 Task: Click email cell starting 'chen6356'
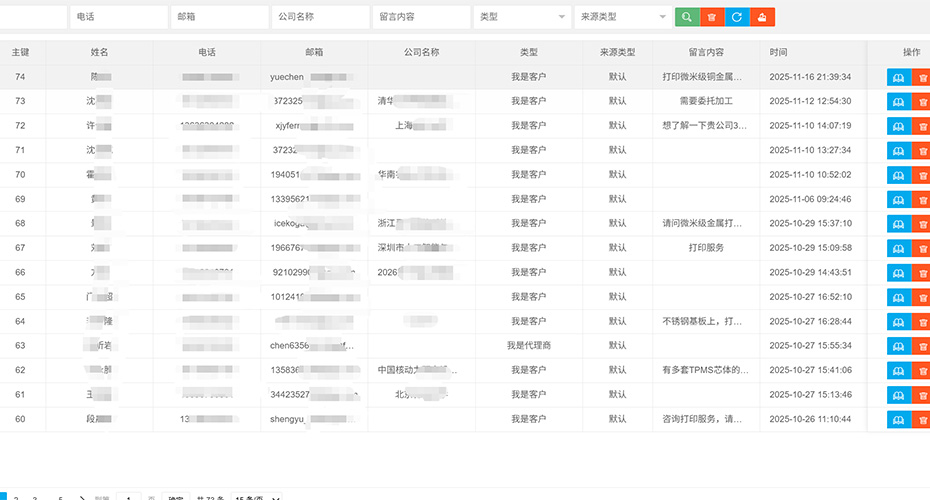pyautogui.click(x=312, y=346)
